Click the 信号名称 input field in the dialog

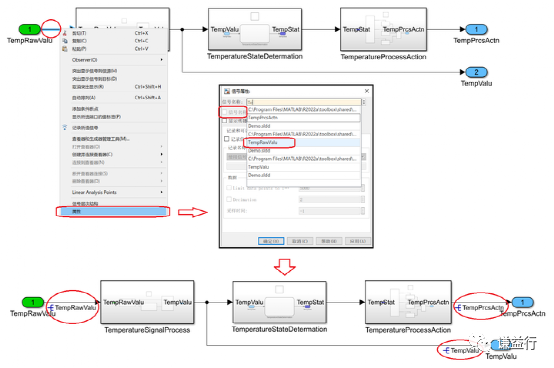pos(303,102)
